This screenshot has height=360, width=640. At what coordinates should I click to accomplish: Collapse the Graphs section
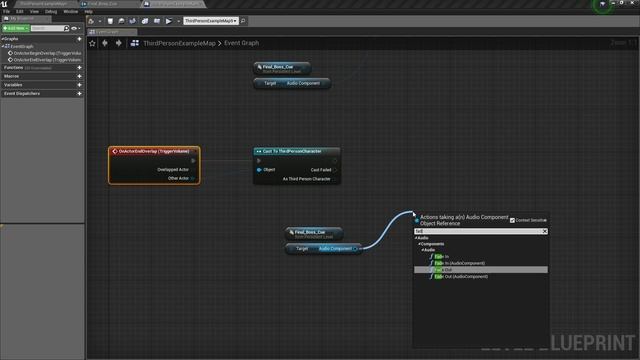2,39
